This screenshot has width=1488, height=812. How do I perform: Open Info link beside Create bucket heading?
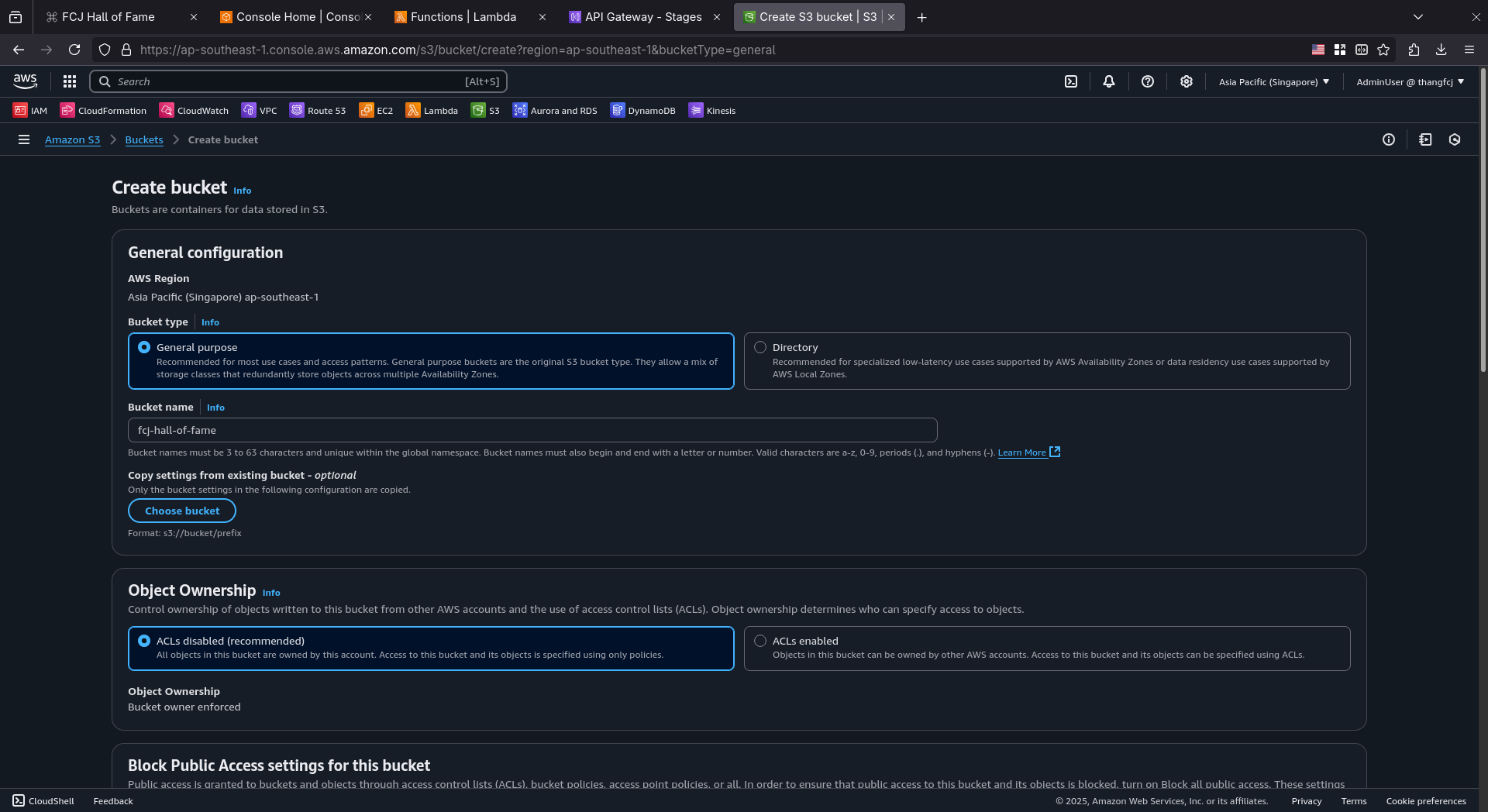(x=243, y=191)
